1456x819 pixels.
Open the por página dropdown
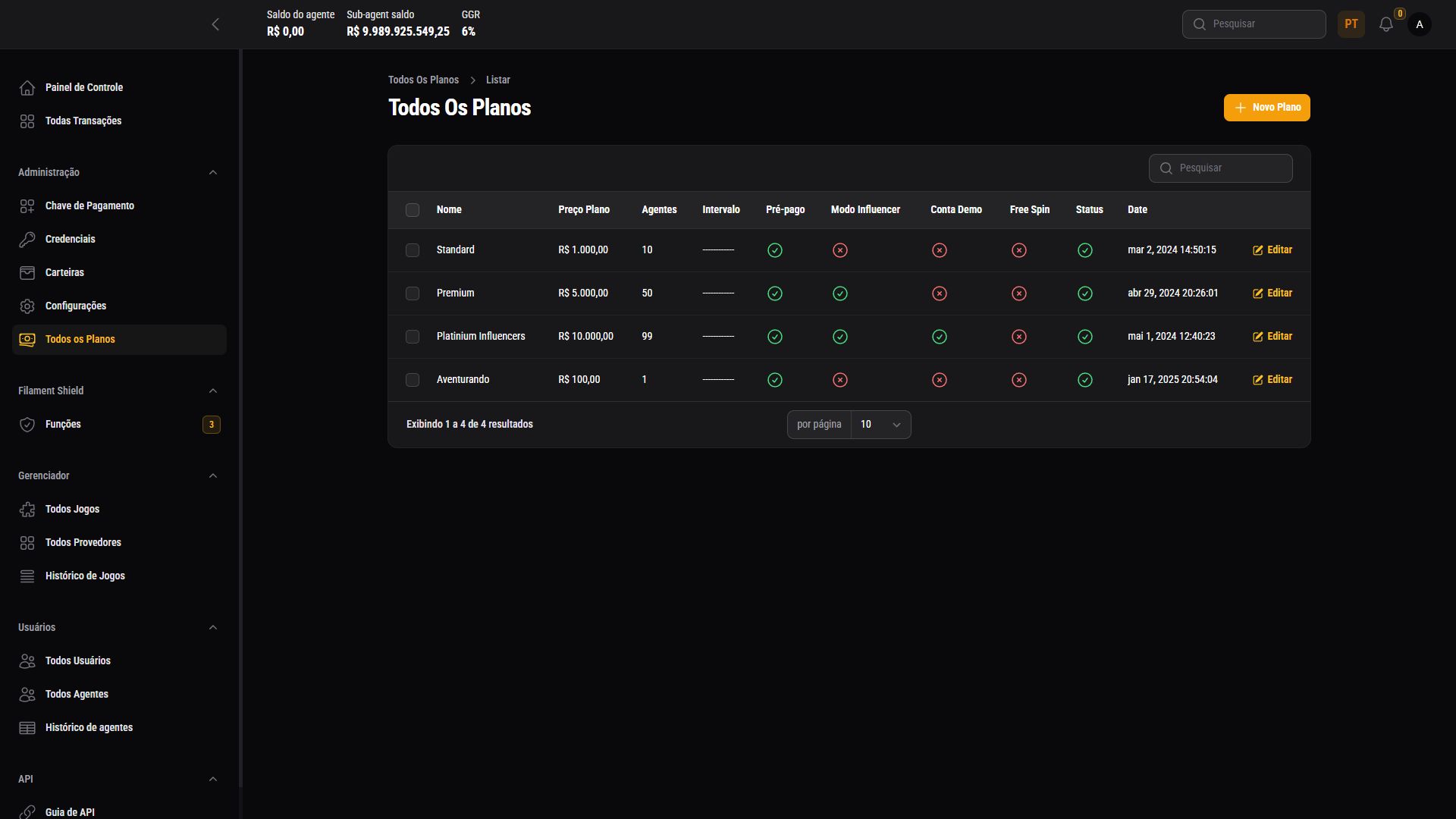click(x=880, y=425)
